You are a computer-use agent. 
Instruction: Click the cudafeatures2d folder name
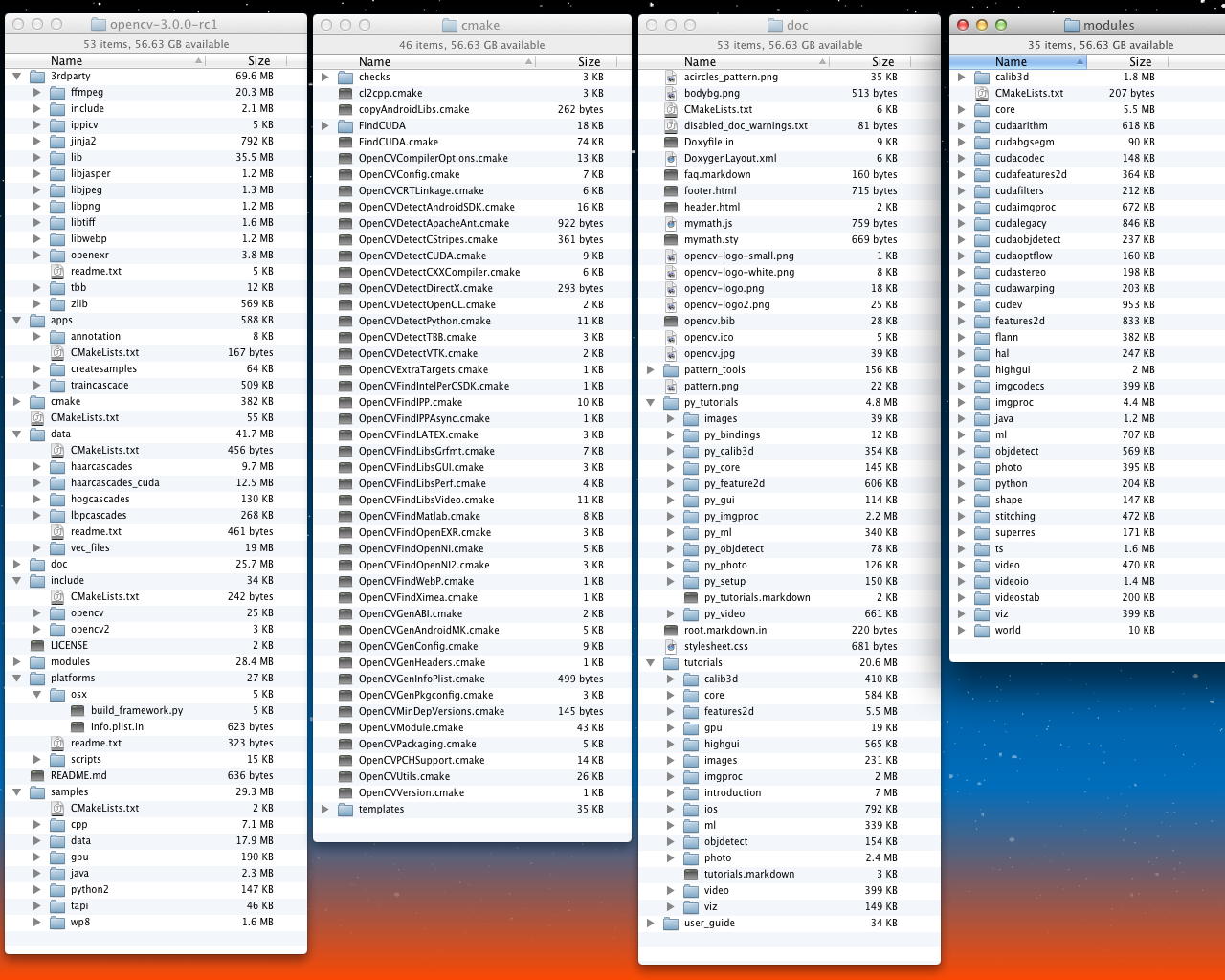pos(1031,175)
